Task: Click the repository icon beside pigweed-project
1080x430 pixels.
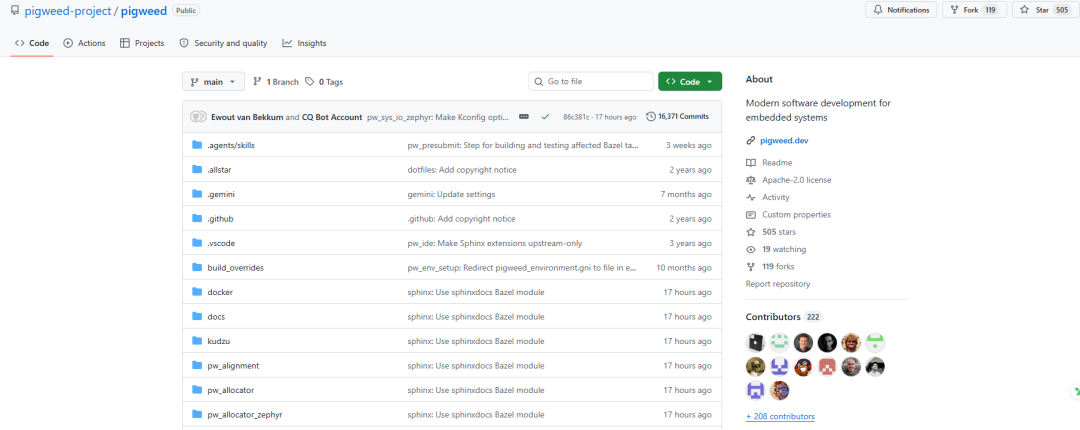Action: (15, 10)
